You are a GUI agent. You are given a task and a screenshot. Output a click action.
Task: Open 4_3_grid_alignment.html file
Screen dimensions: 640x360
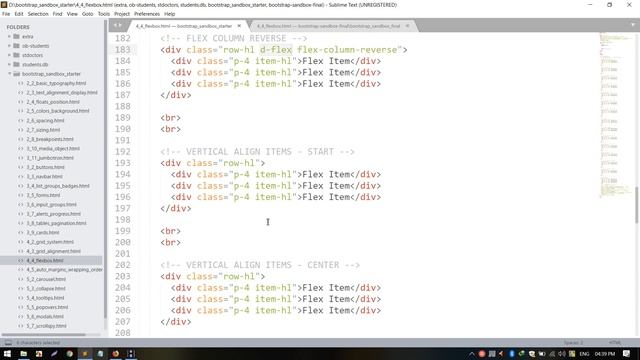[x=53, y=251]
